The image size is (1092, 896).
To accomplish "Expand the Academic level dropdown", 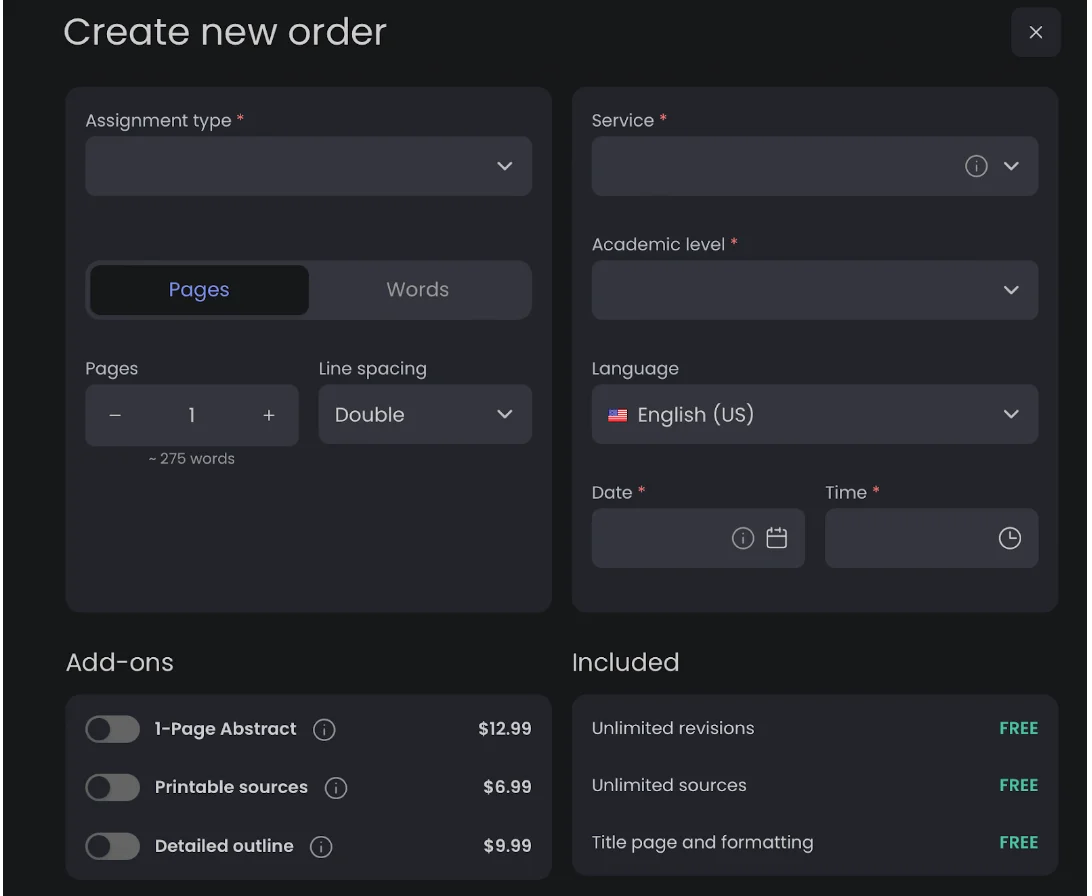I will (815, 290).
